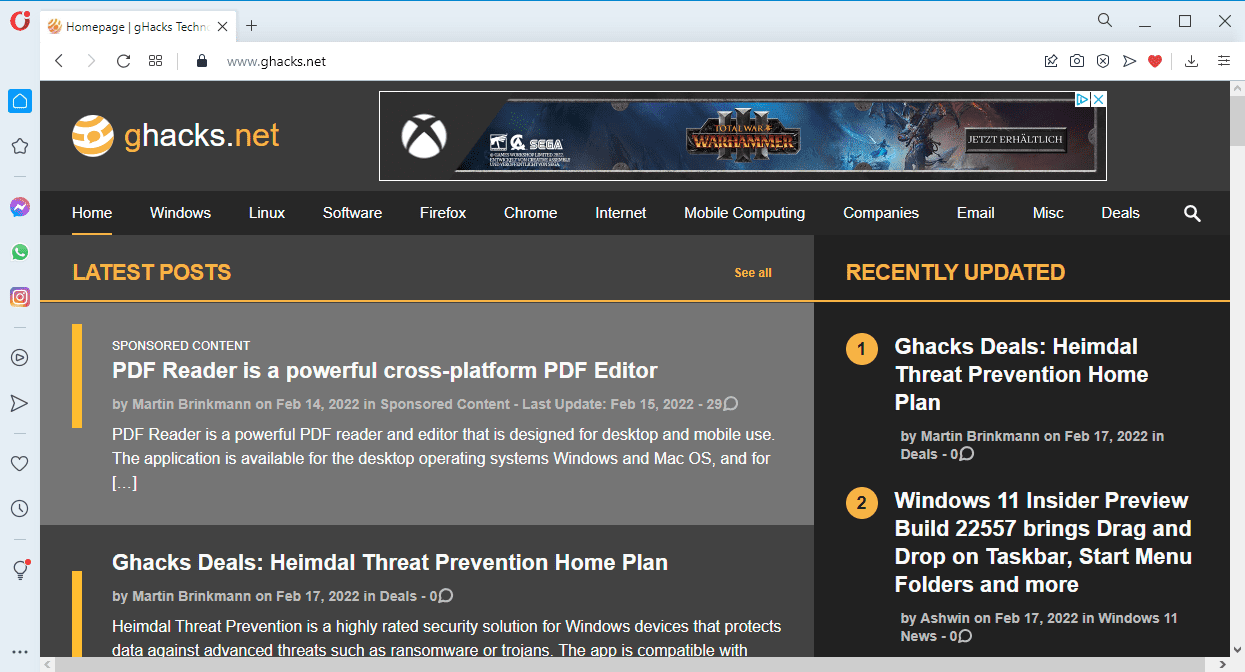
Task: Click the site search magnifier icon
Action: point(1192,213)
